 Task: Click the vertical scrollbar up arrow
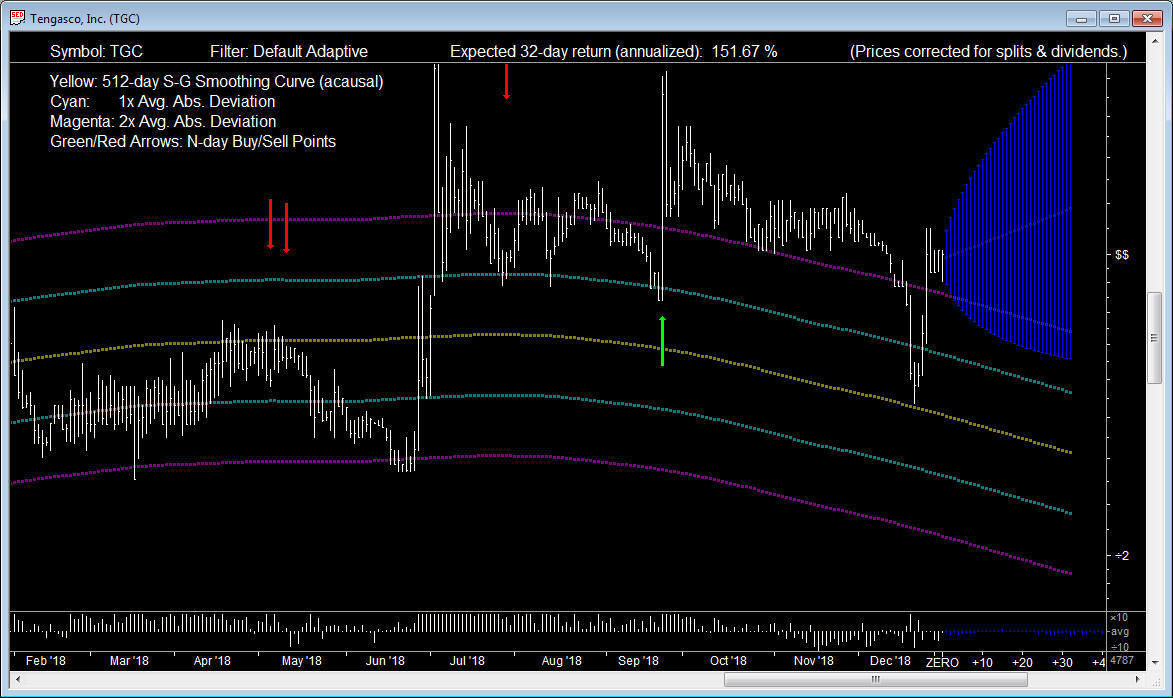(x=1155, y=40)
